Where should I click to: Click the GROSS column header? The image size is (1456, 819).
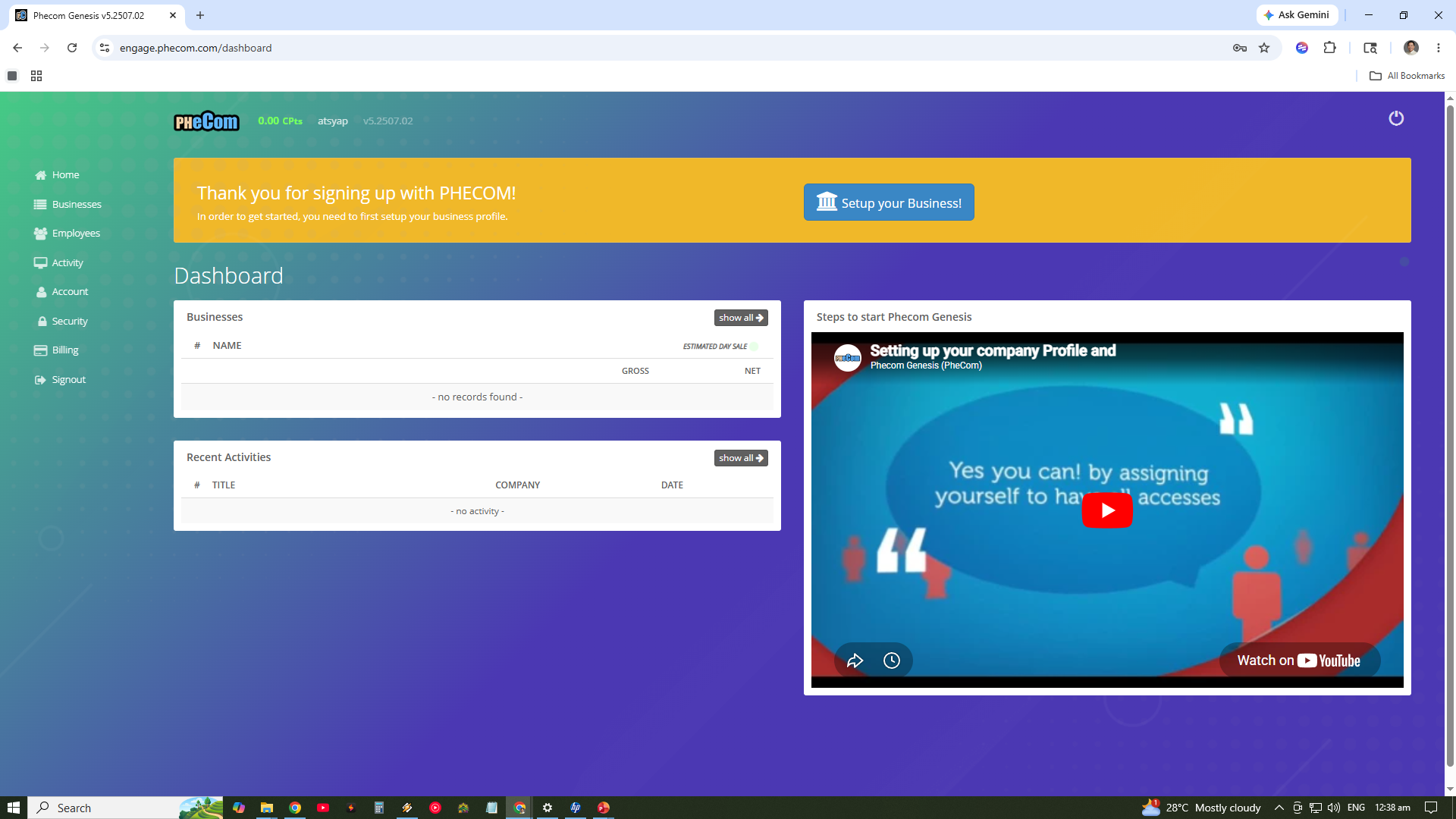click(635, 372)
